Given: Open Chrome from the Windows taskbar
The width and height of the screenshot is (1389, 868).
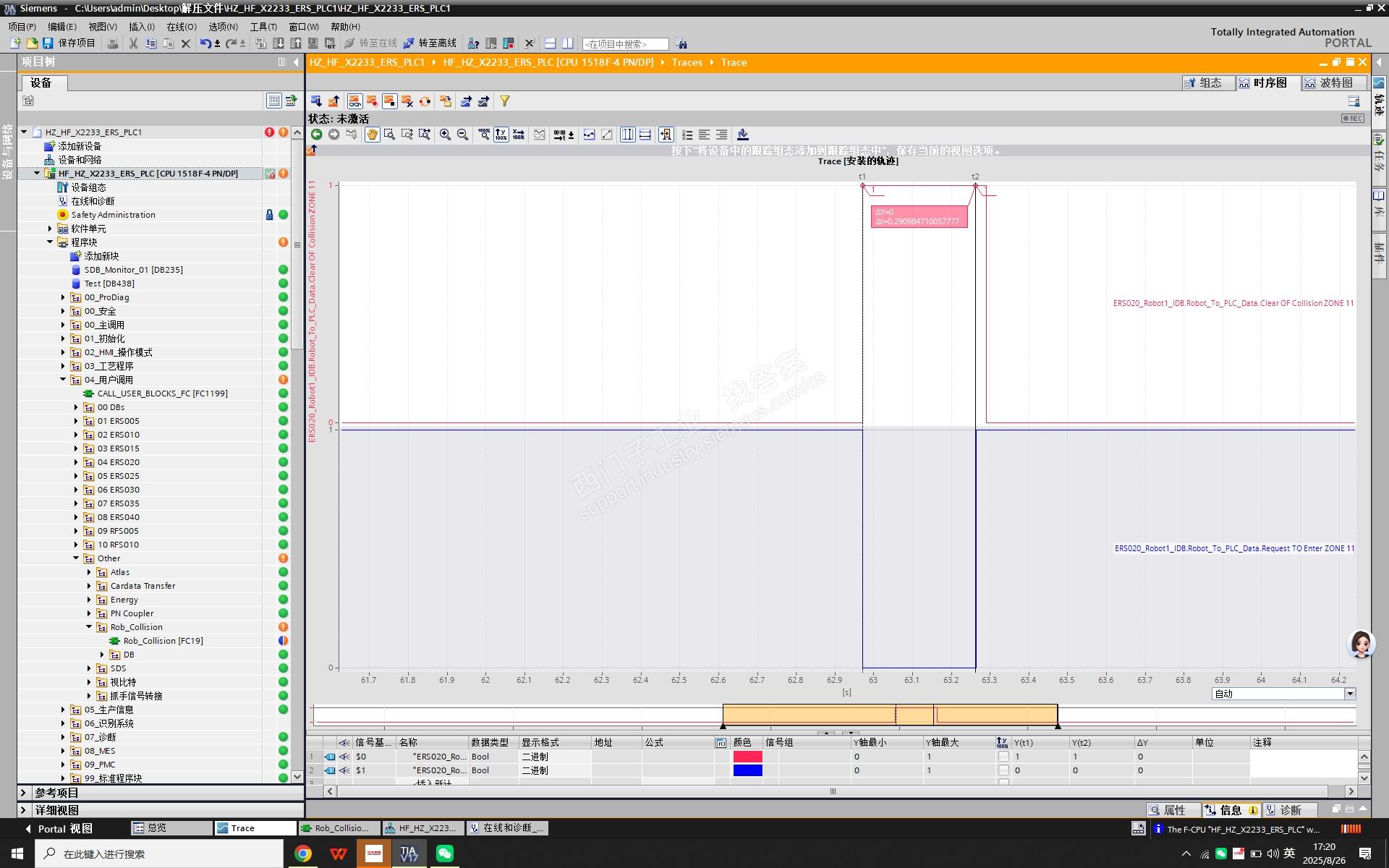Looking at the screenshot, I should point(303,854).
